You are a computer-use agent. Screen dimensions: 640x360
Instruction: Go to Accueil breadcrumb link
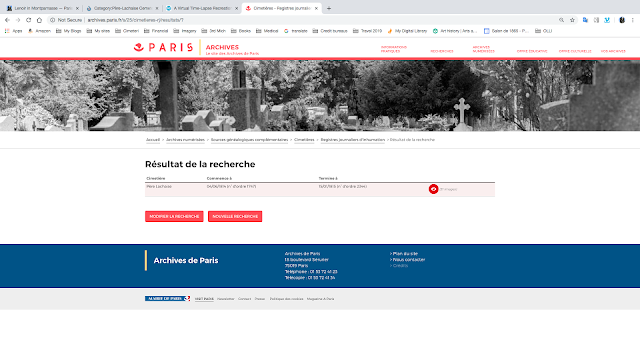tap(153, 140)
